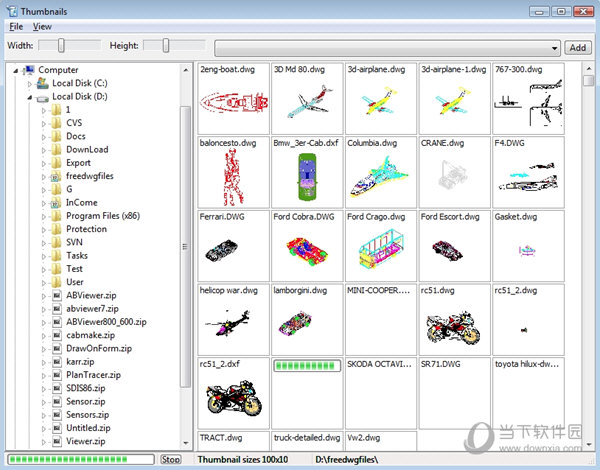This screenshot has height=470, width=600.
Task: Open the File menu
Action: pyautogui.click(x=16, y=27)
